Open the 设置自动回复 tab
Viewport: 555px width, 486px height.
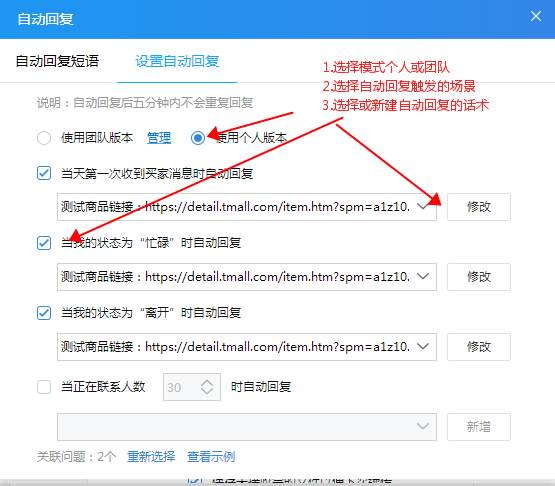point(177,61)
